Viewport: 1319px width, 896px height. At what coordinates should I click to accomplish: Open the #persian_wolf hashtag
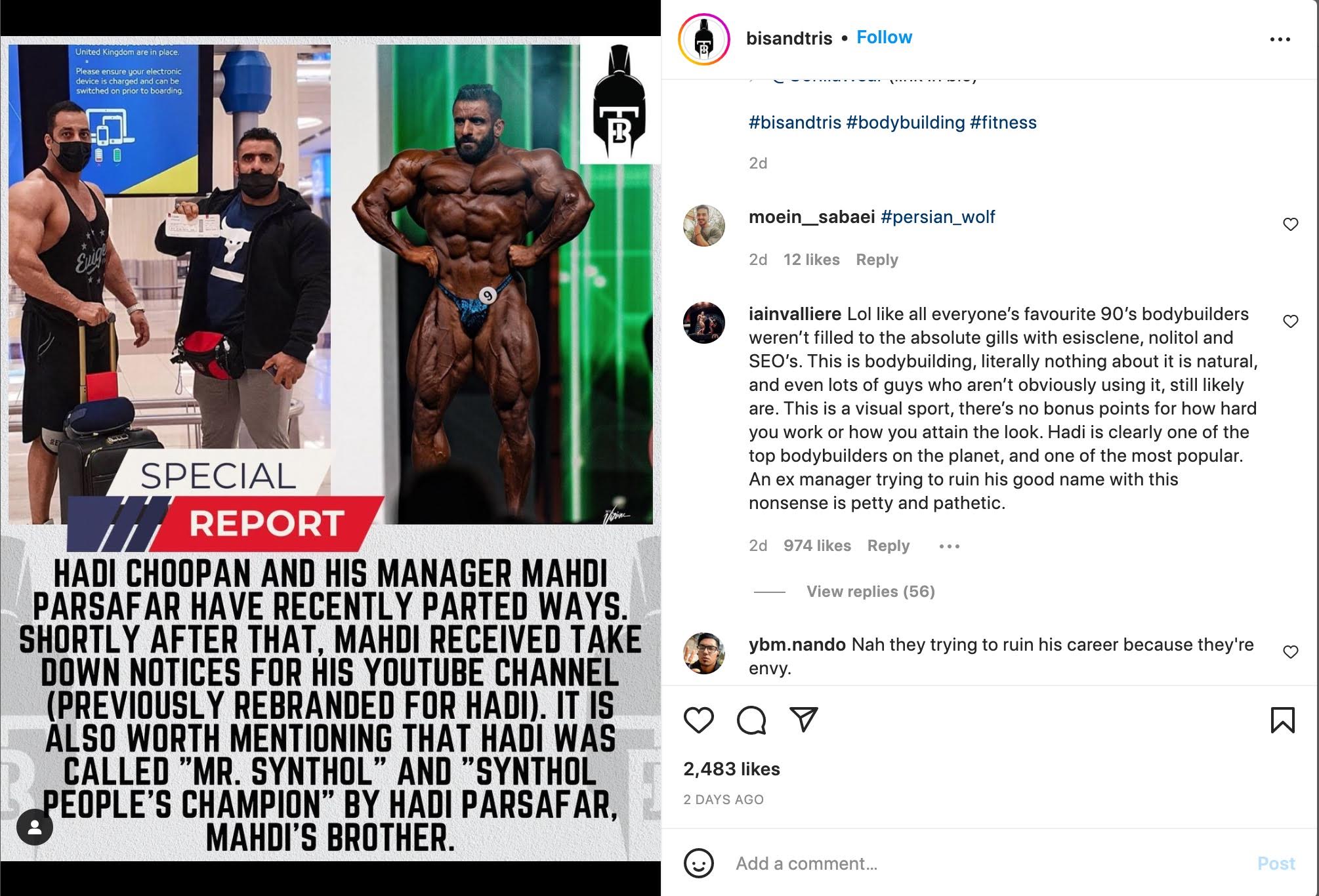[x=938, y=217]
